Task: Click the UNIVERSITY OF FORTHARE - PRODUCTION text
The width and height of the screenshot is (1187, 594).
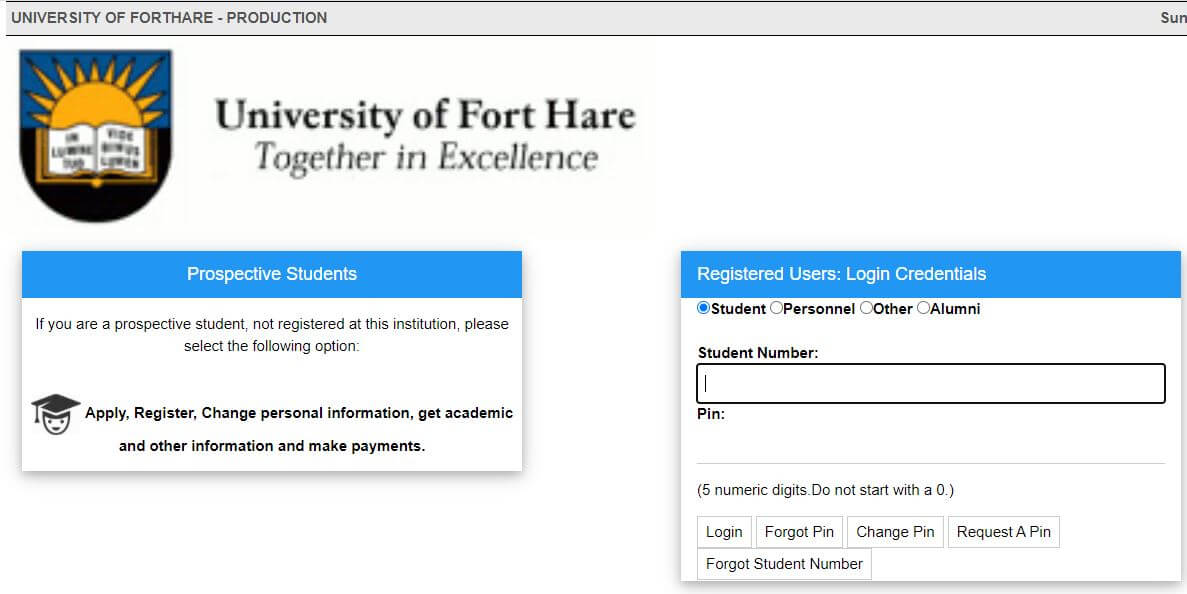Action: tap(169, 17)
